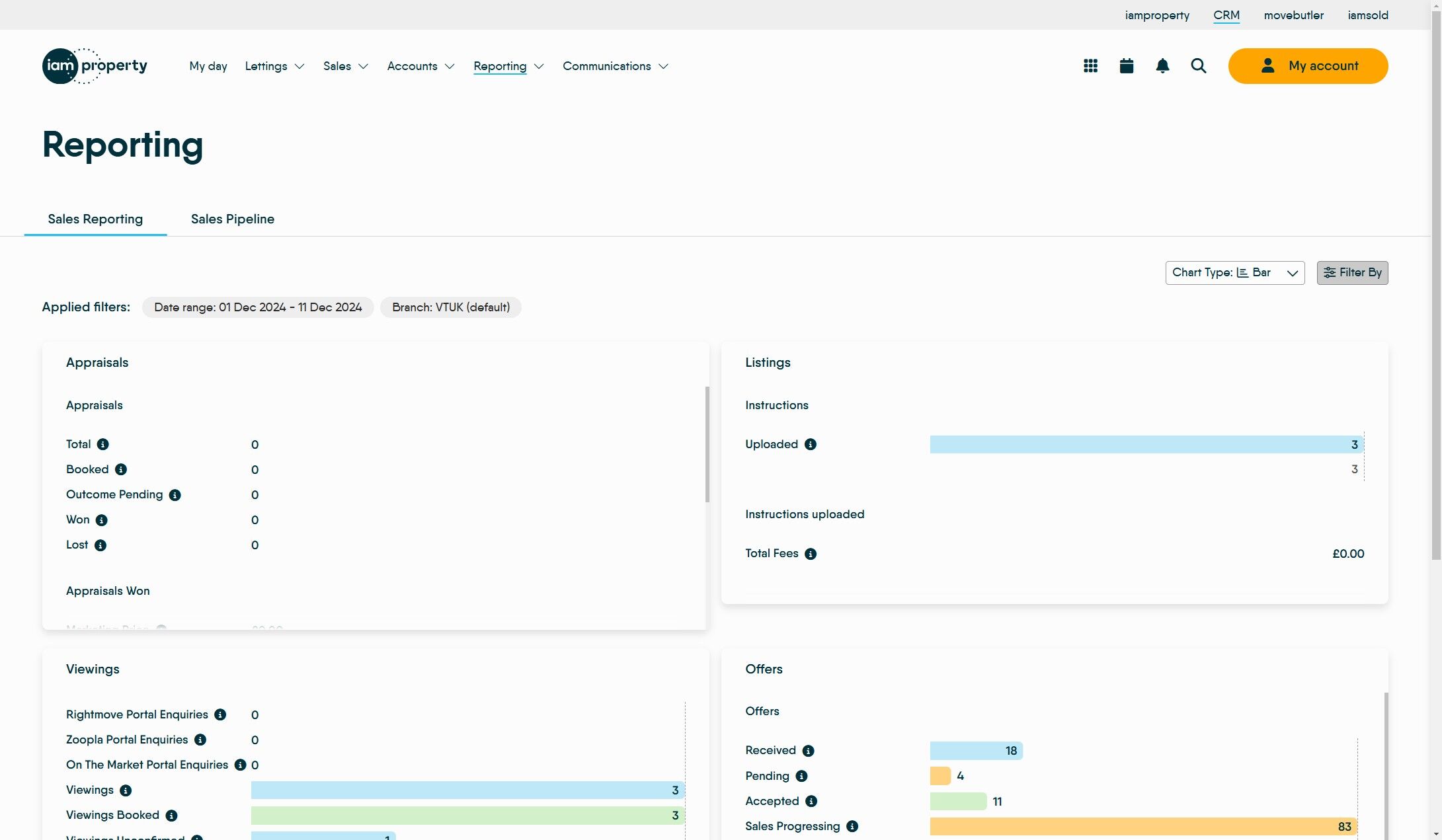Click info icon beside Zoopla Portal Enquiries
Image resolution: width=1442 pixels, height=840 pixels.
coord(200,740)
